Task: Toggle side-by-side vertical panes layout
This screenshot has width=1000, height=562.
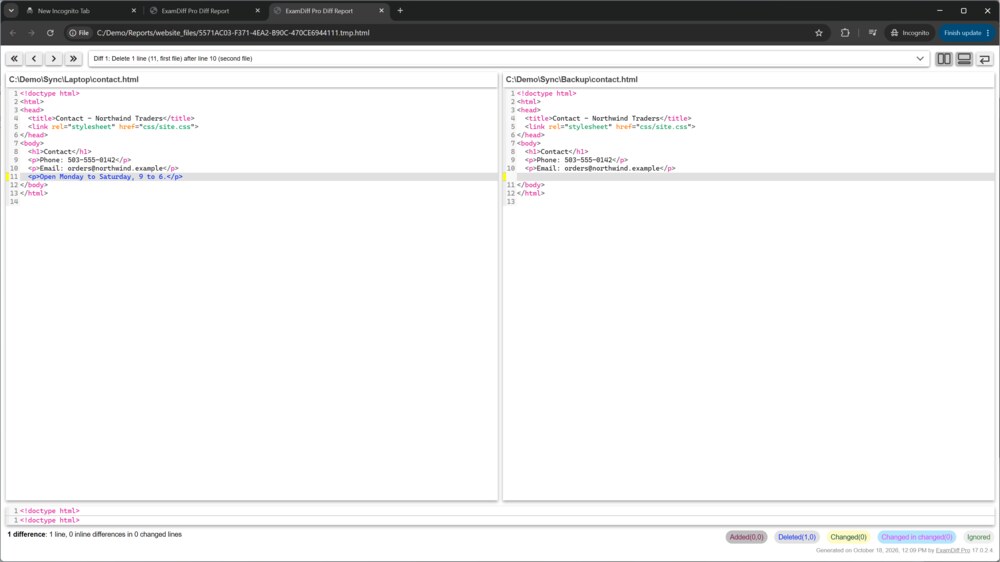Action: click(x=944, y=59)
